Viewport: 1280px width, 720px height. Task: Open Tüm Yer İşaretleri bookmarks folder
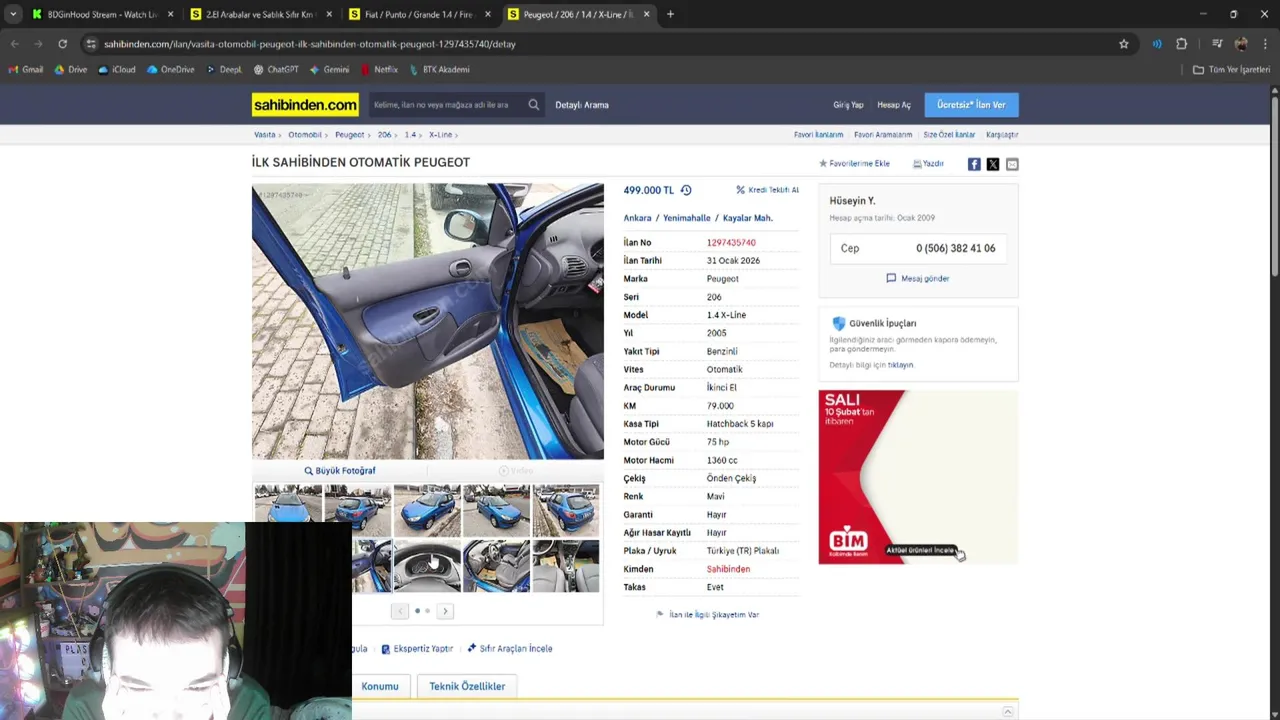[1231, 70]
